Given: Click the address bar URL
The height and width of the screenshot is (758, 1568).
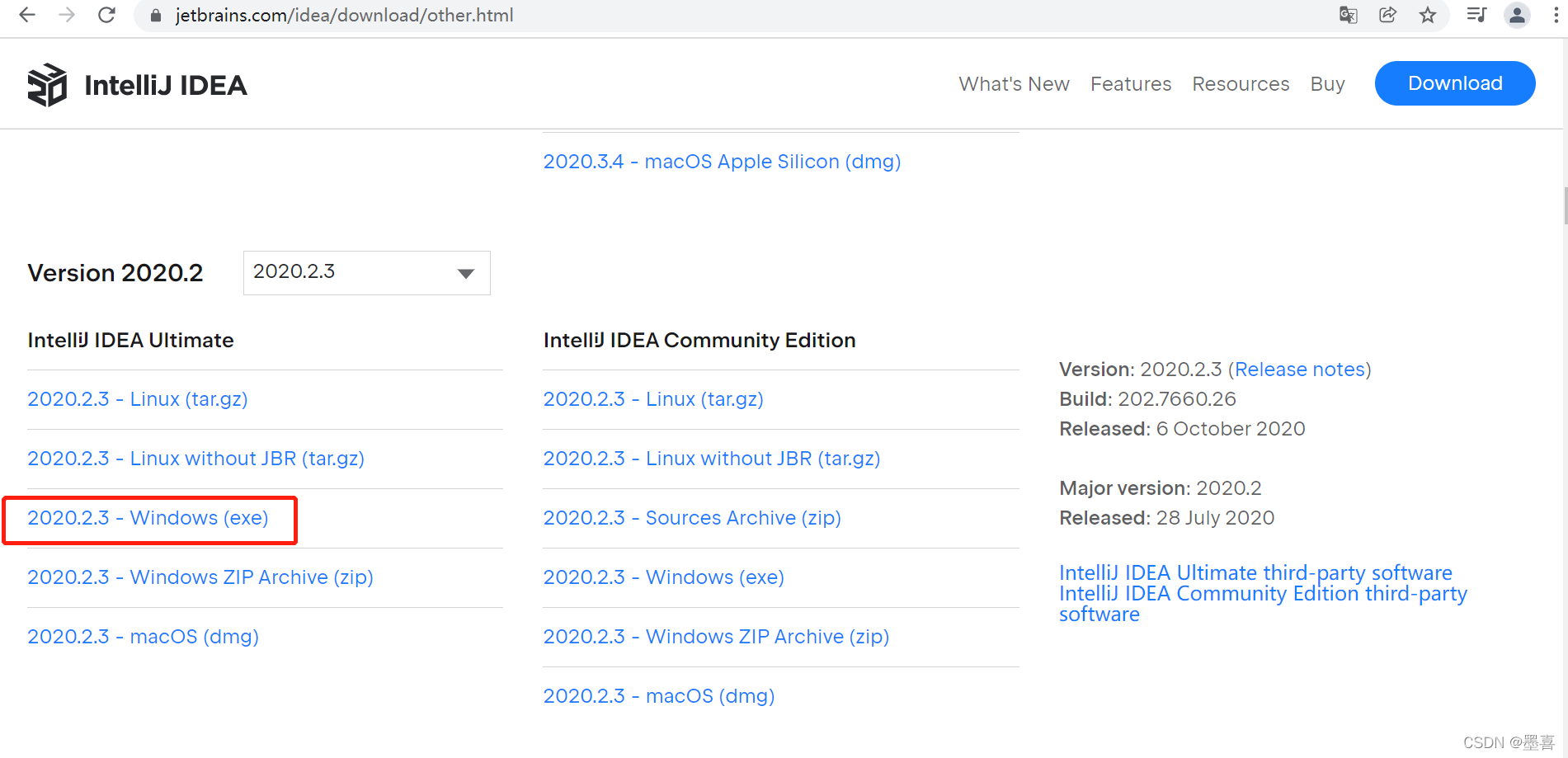Looking at the screenshot, I should point(344,16).
